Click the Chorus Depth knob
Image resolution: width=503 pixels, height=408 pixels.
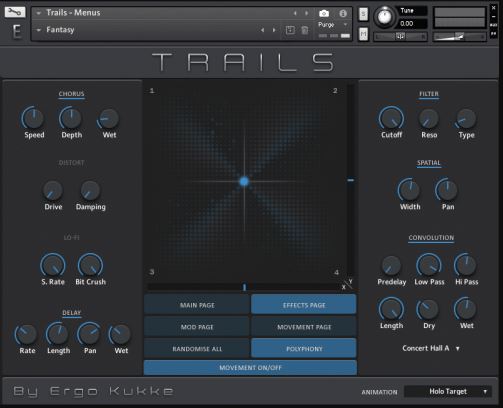(x=71, y=118)
